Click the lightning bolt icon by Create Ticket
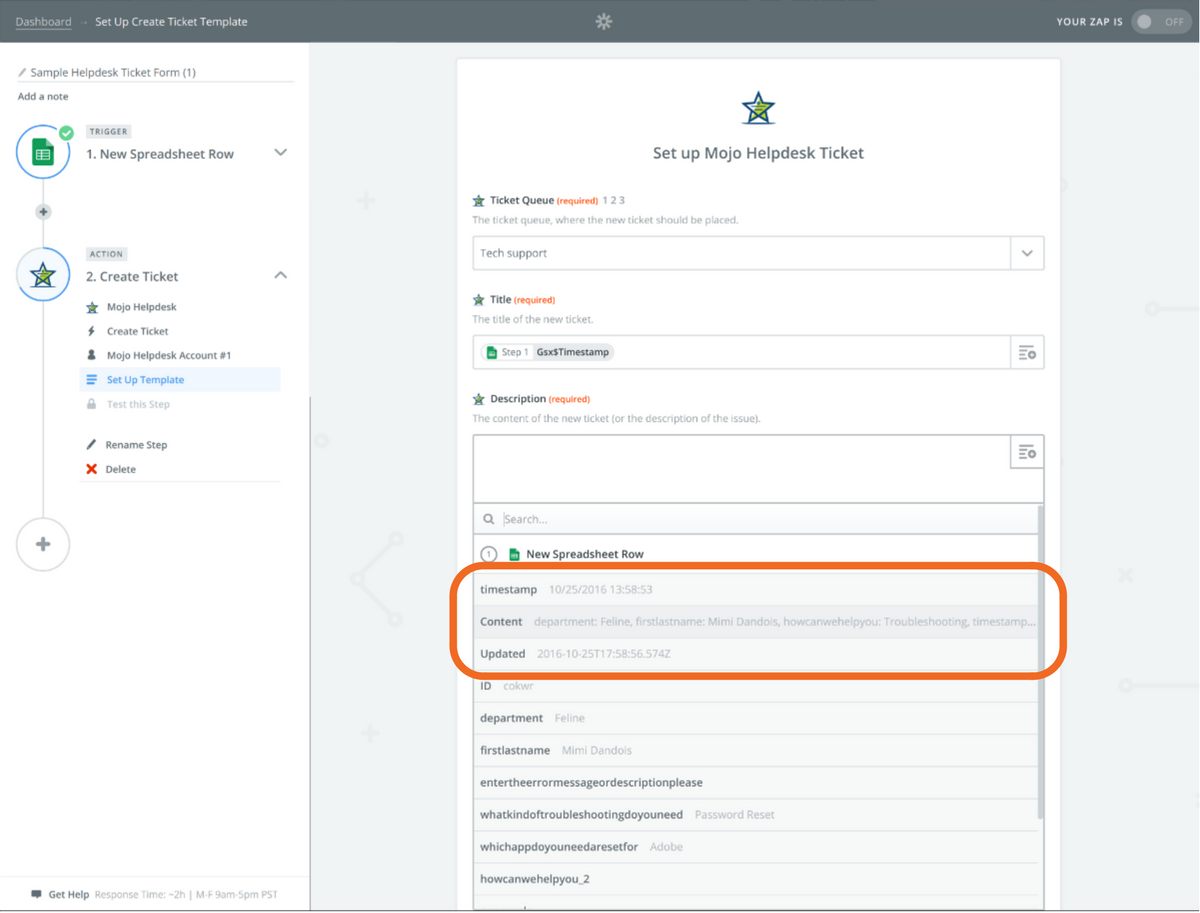Image resolution: width=1200 pixels, height=913 pixels. 92,331
